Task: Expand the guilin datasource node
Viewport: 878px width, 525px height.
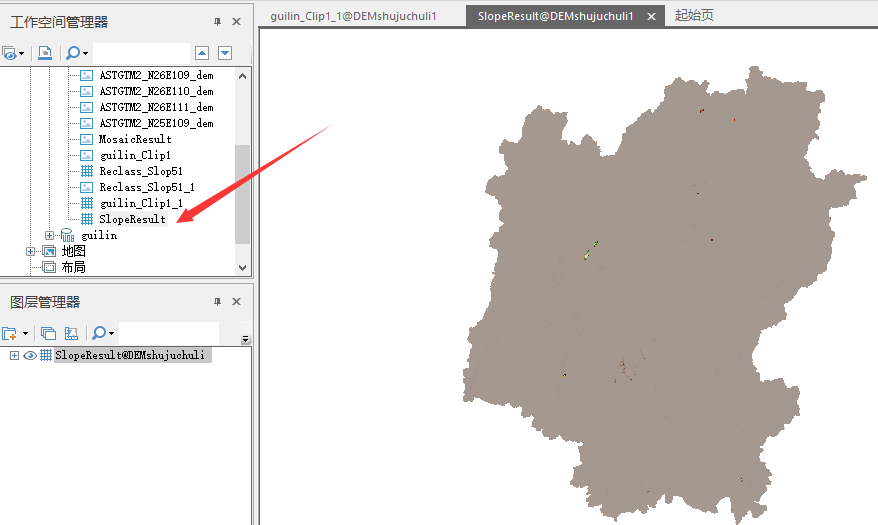Action: coord(49,236)
